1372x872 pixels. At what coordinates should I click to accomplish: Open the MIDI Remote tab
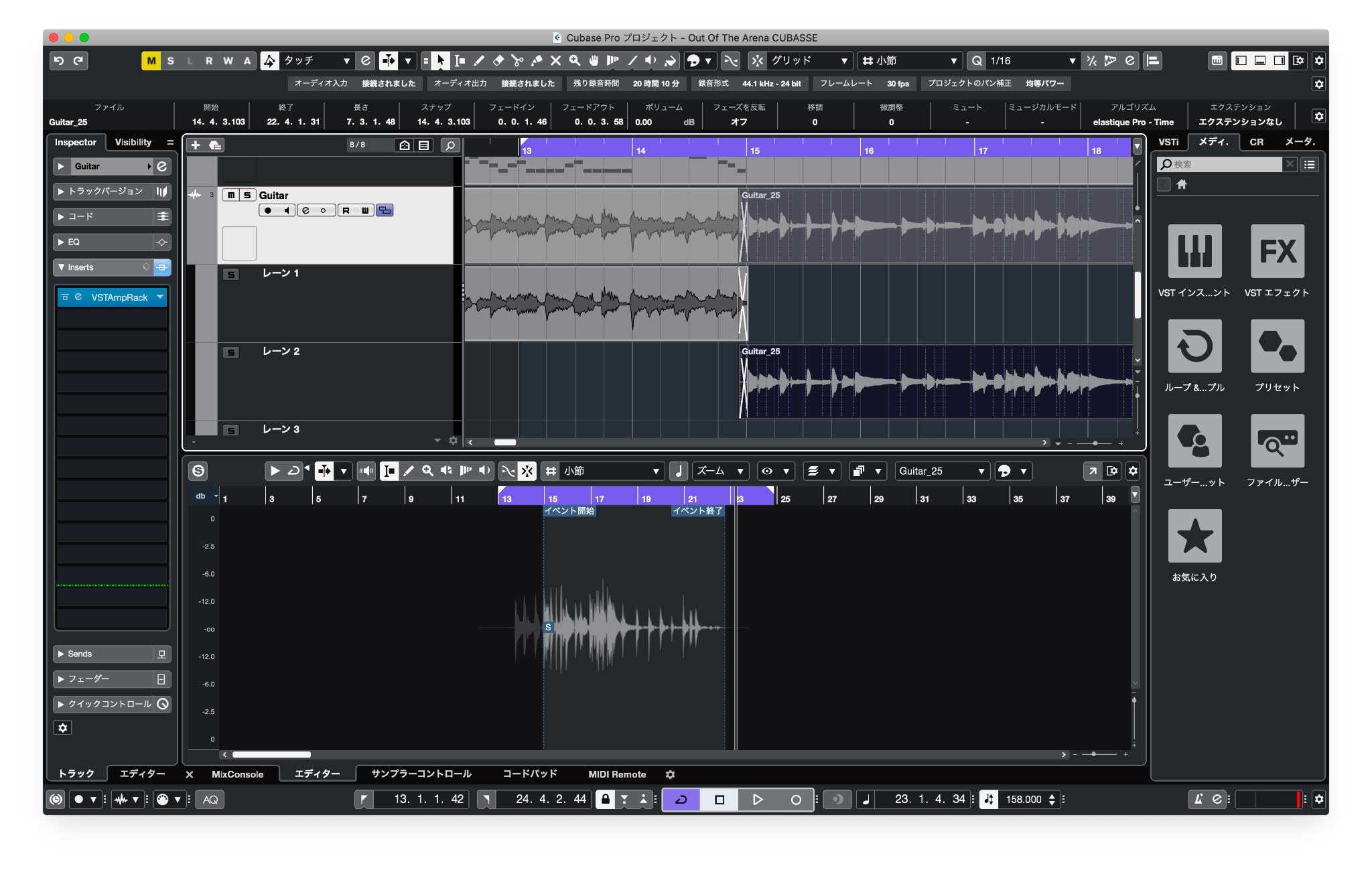click(x=617, y=774)
